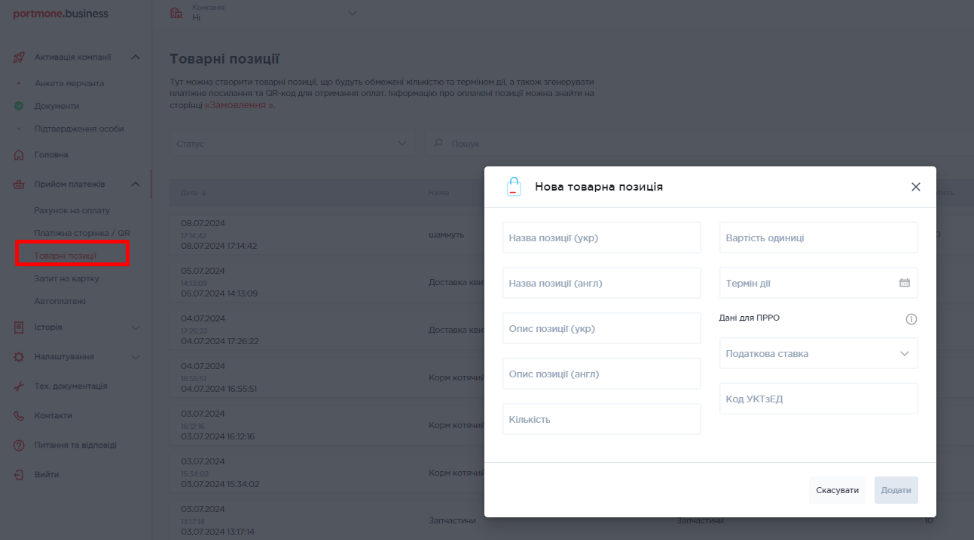Focus the Назва позиції (англ) field
Image resolution: width=974 pixels, height=540 pixels.
[x=601, y=283]
